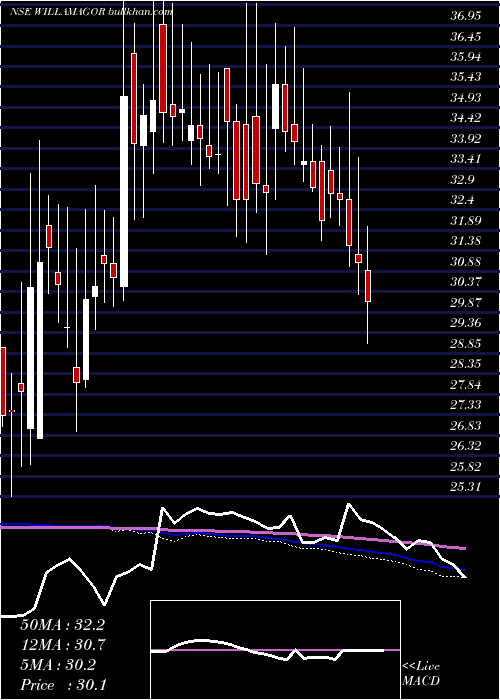The width and height of the screenshot is (500, 700).
Task: Click the 27.84 price axis label
Action: (466, 384)
